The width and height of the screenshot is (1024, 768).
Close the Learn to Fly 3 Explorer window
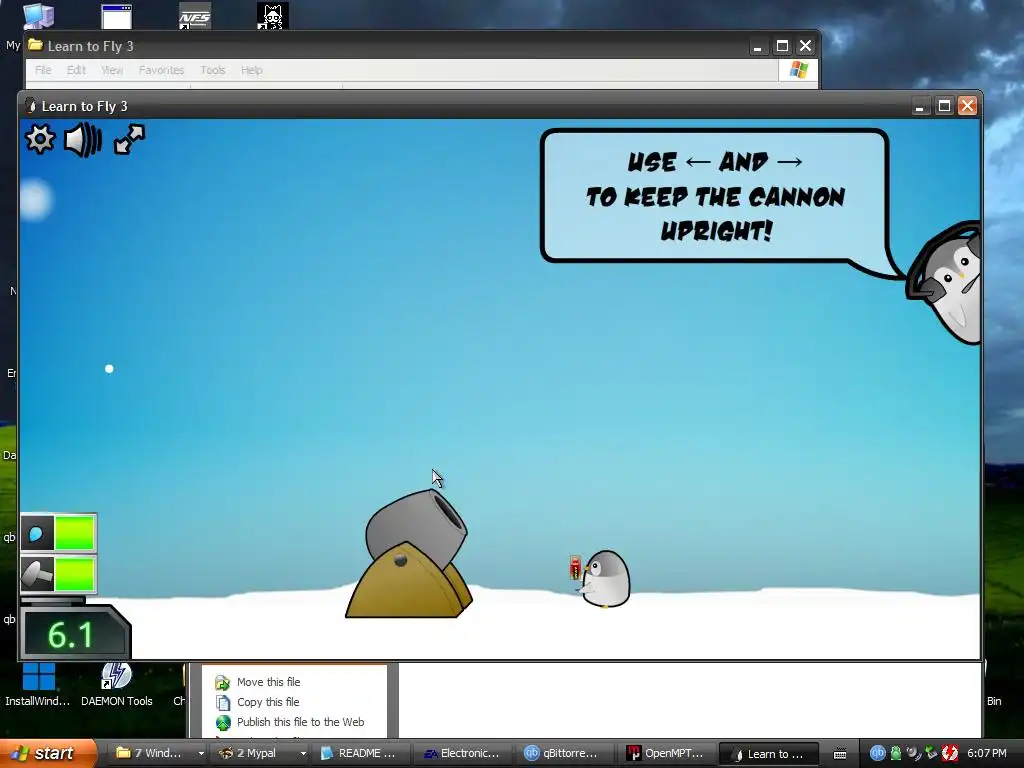[806, 46]
